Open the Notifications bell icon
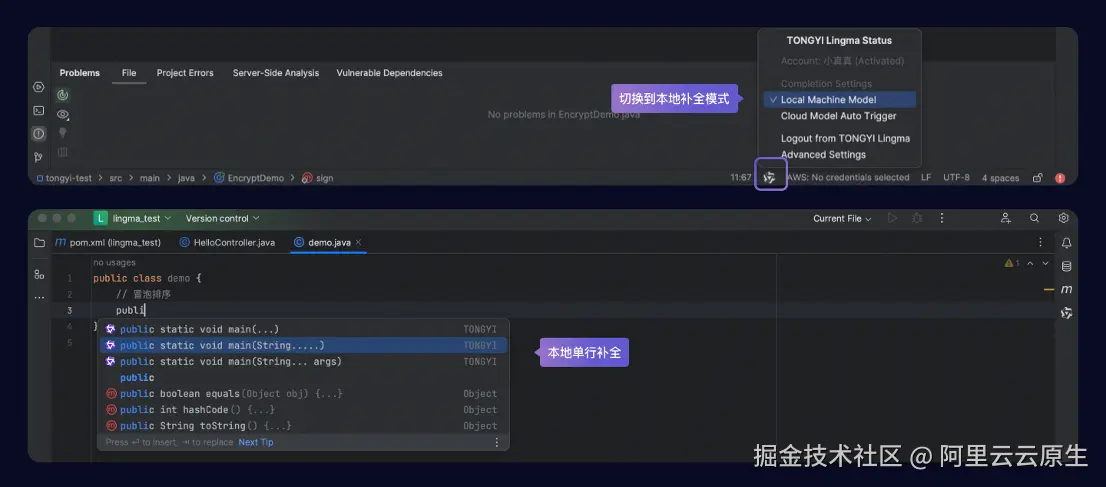 pyautogui.click(x=1066, y=243)
